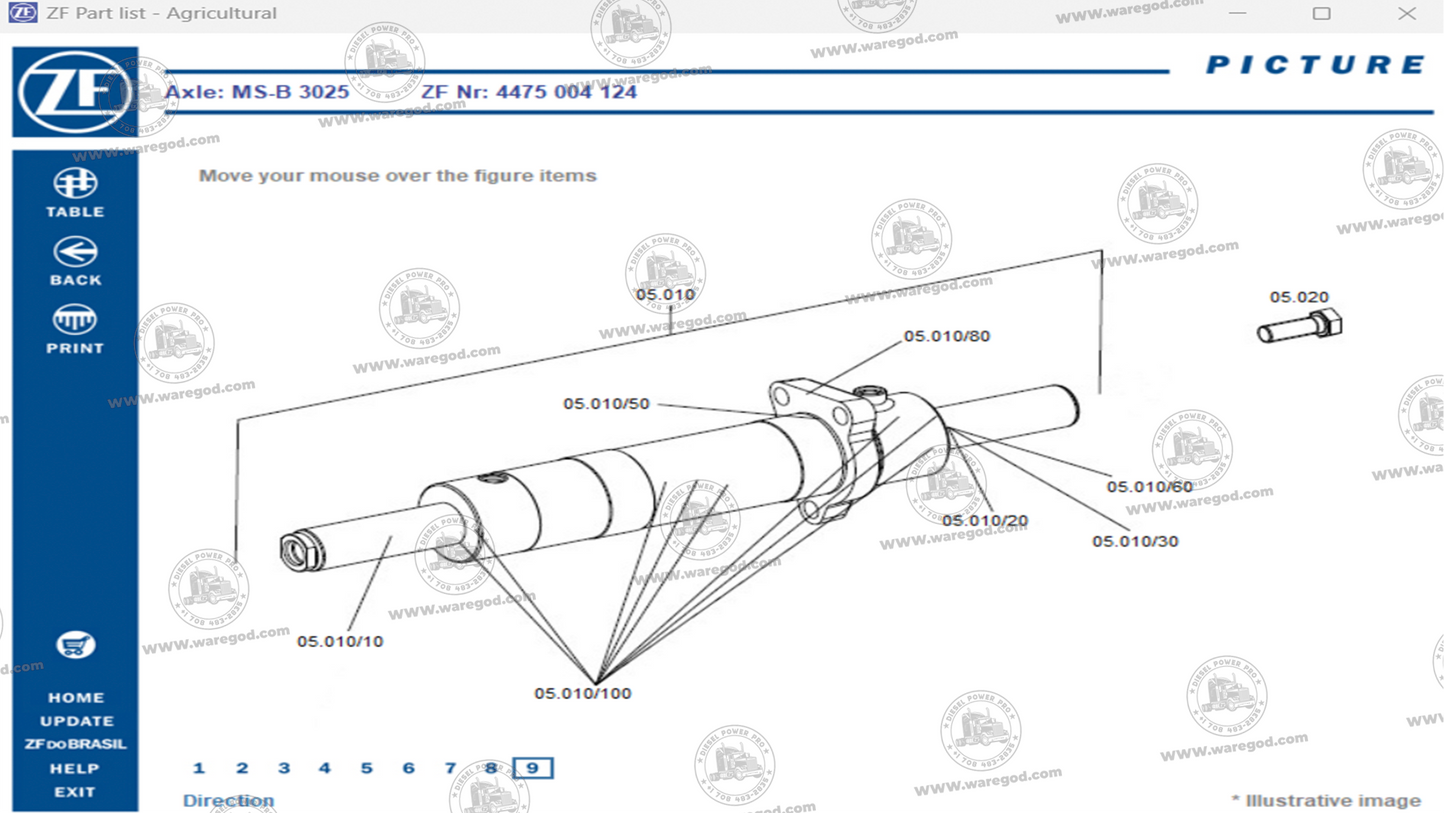Image resolution: width=1445 pixels, height=813 pixels.
Task: Click the Direction link
Action: click(229, 801)
